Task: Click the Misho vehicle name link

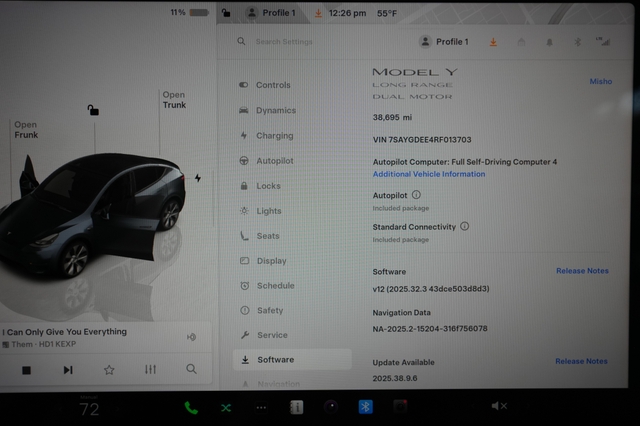Action: pyautogui.click(x=600, y=82)
